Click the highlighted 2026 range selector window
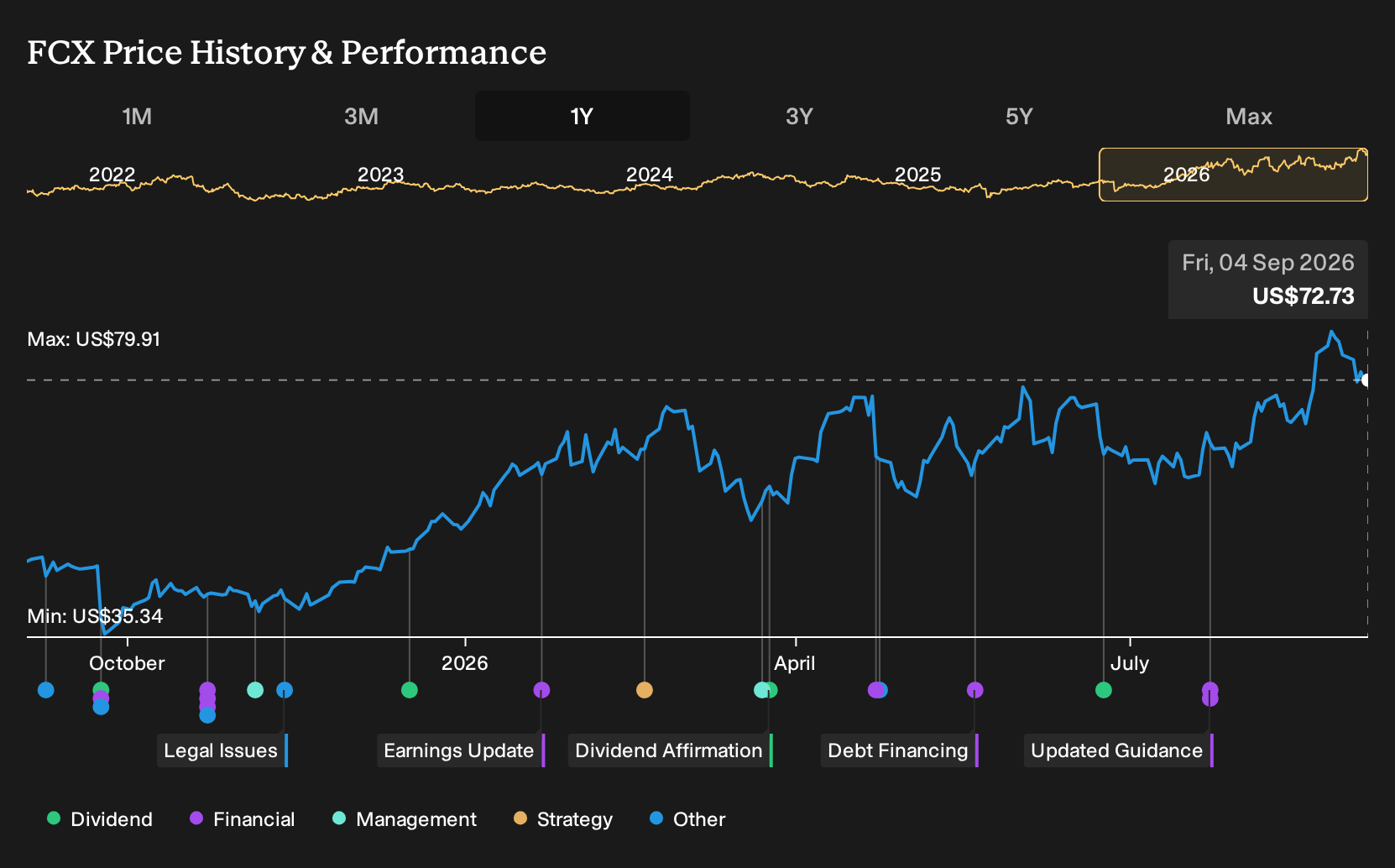Image resolution: width=1395 pixels, height=868 pixels. (1233, 175)
